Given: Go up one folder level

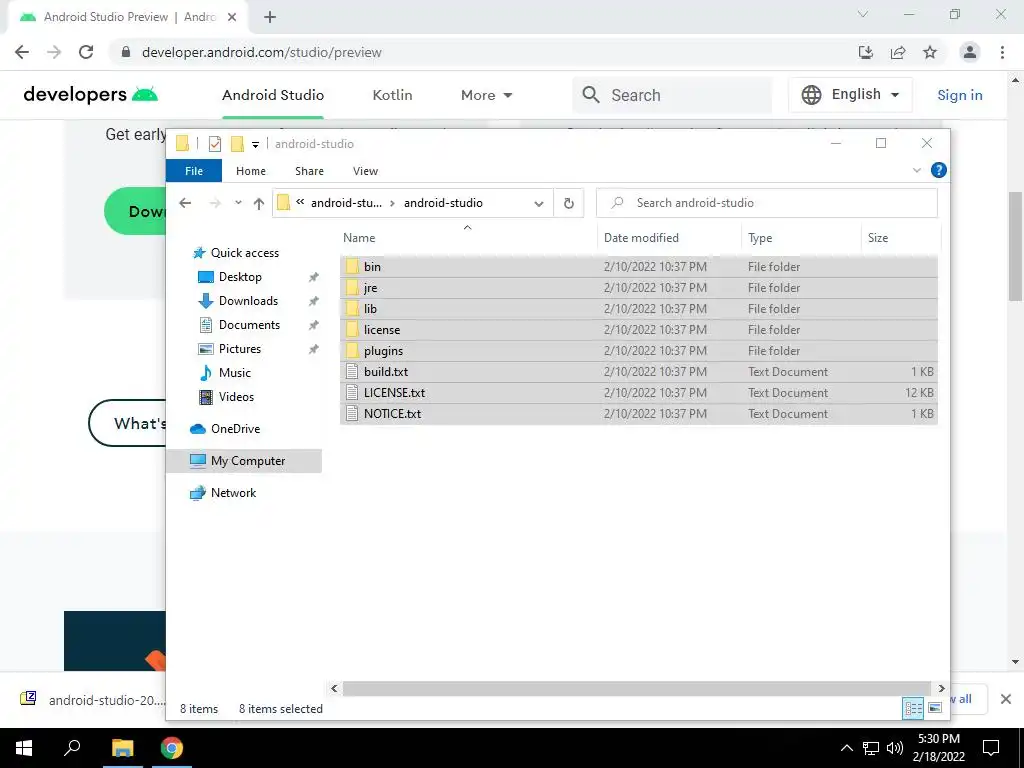Looking at the screenshot, I should 259,203.
